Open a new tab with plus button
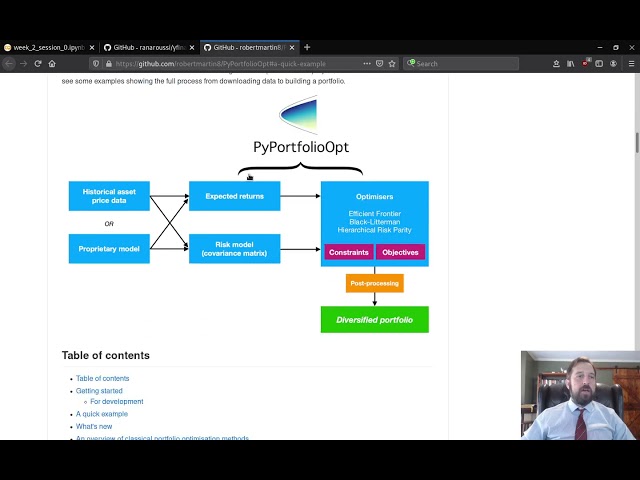 click(307, 47)
